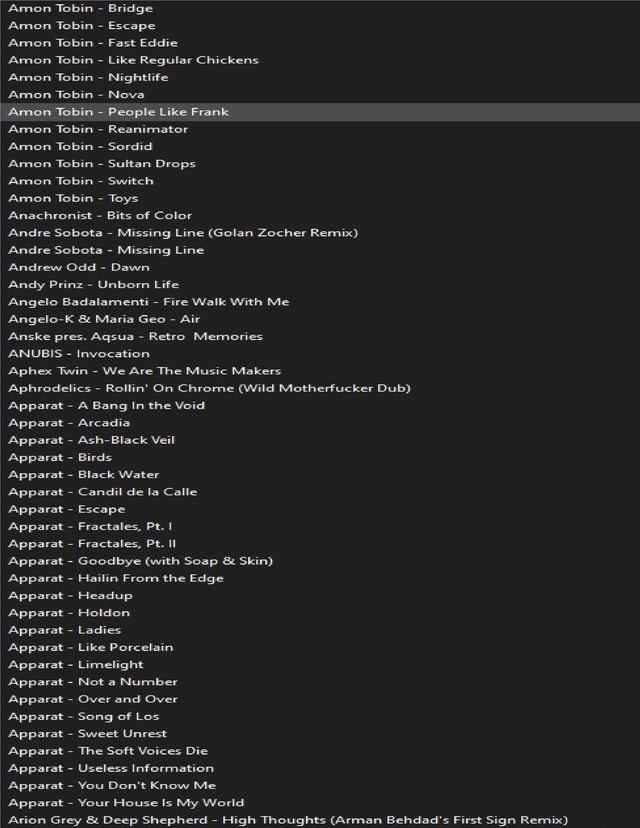The width and height of the screenshot is (640, 828).
Task: Click Aphrodelics - Rollin' On Chrome track
Action: [209, 388]
